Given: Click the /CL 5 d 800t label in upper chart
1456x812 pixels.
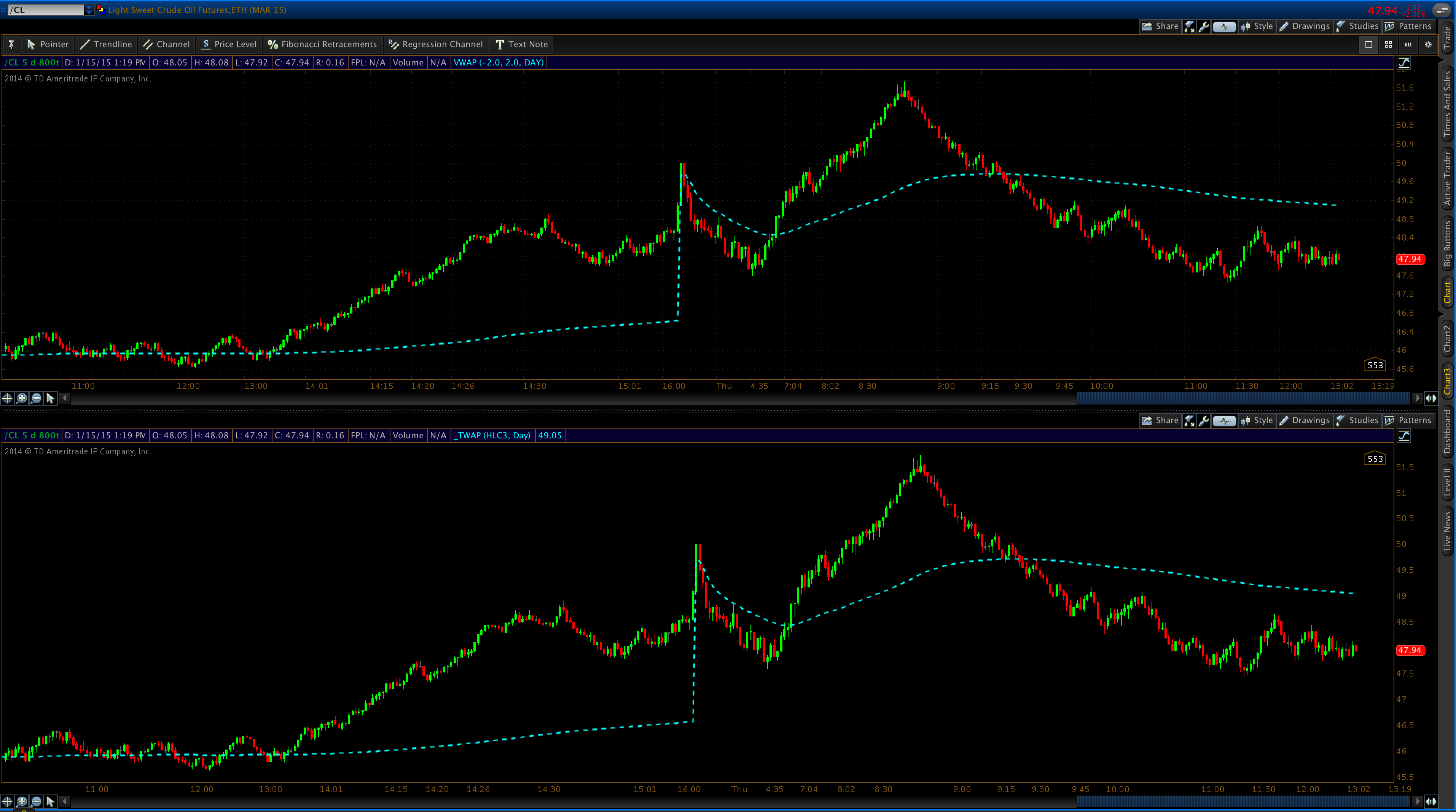Looking at the screenshot, I should 32,63.
